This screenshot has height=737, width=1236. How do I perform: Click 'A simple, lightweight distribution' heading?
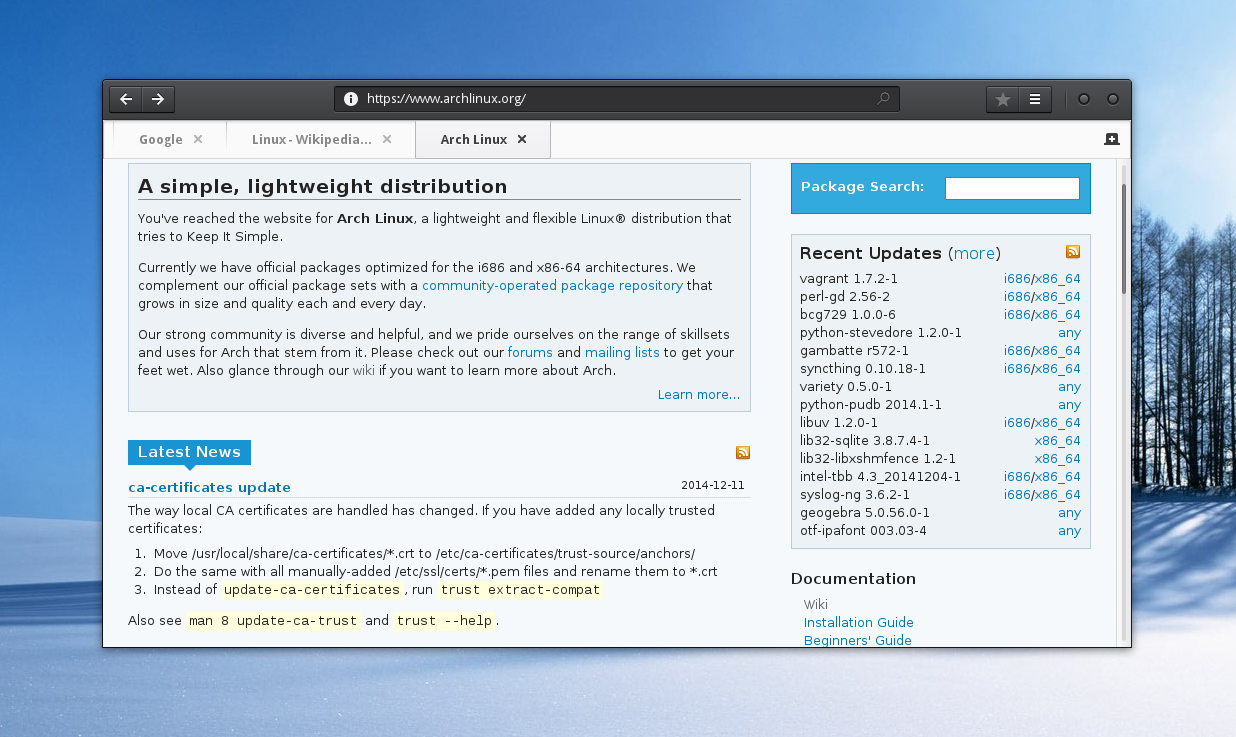323,187
